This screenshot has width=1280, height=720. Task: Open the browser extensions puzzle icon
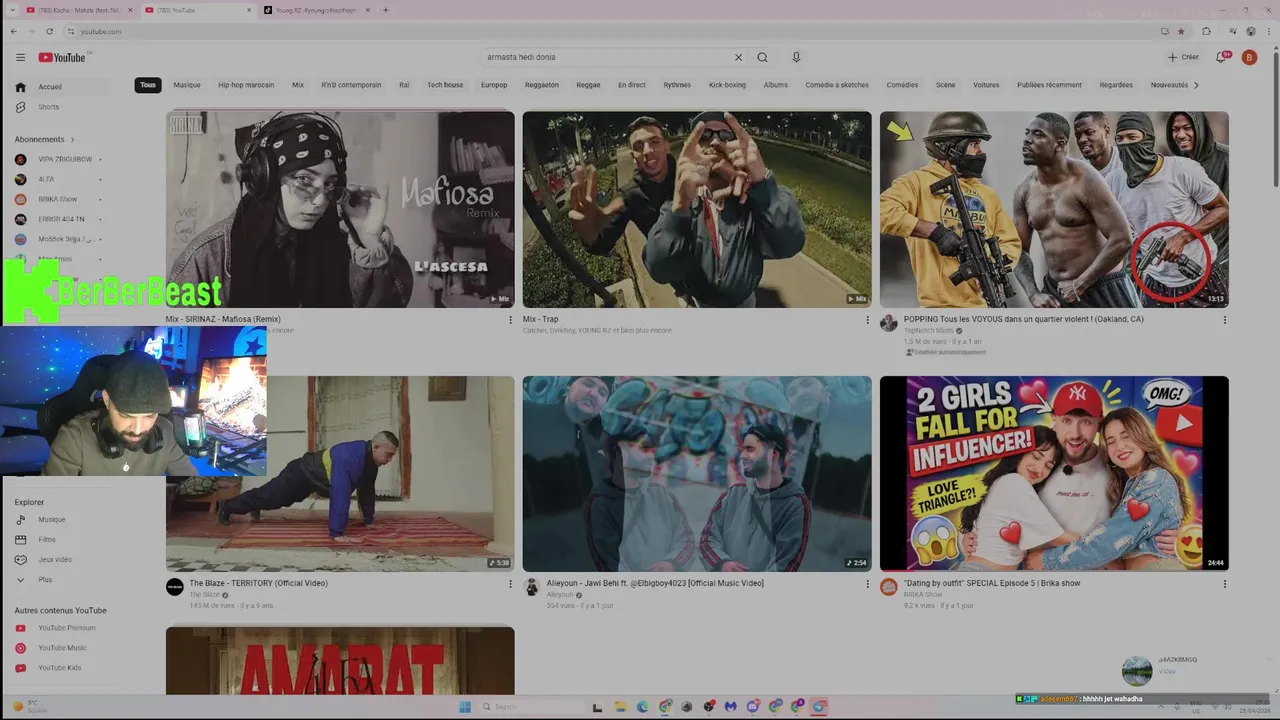1206,31
